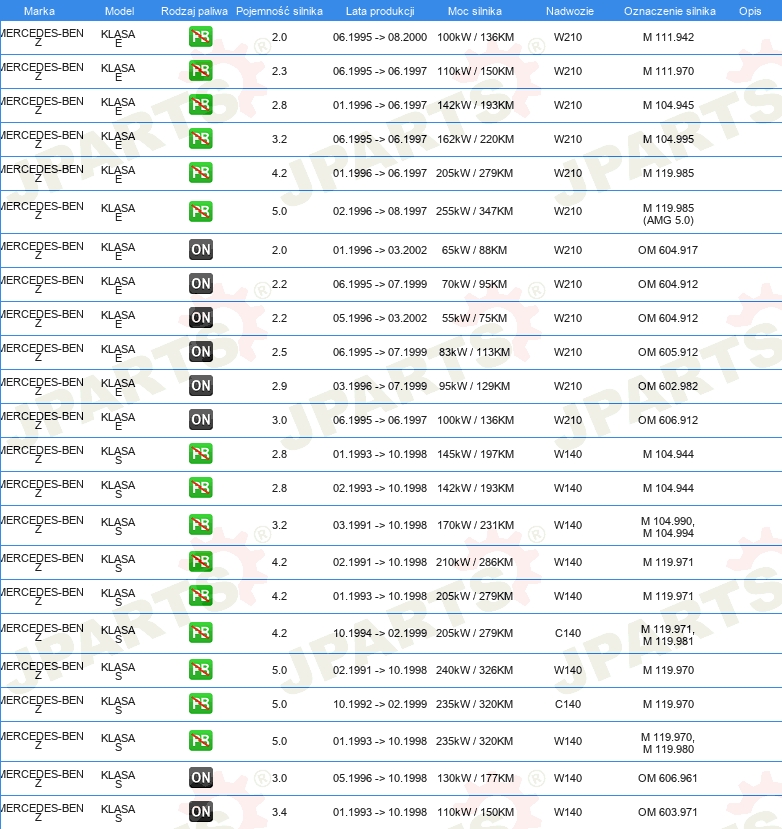782x829 pixels.
Task: Click the Model column header
Action: coord(119,11)
